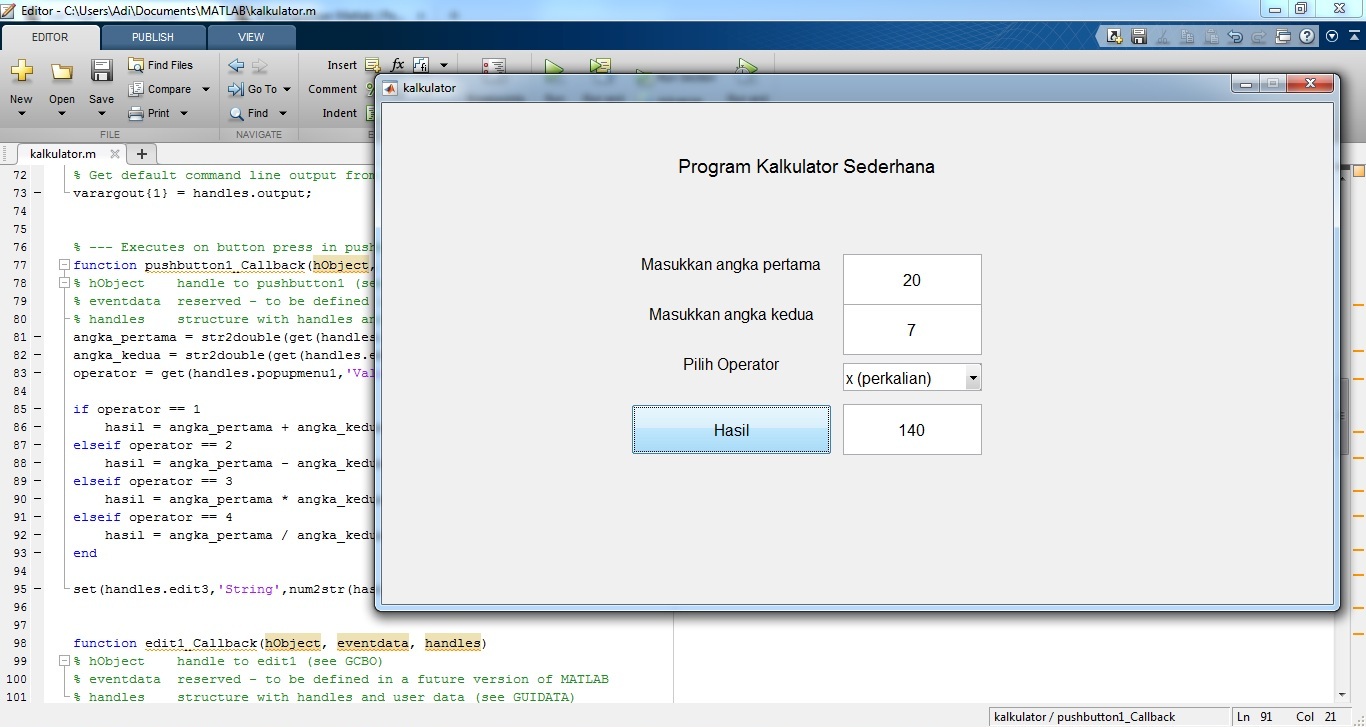Click the Find Files button
The width and height of the screenshot is (1366, 727).
pyautogui.click(x=161, y=65)
